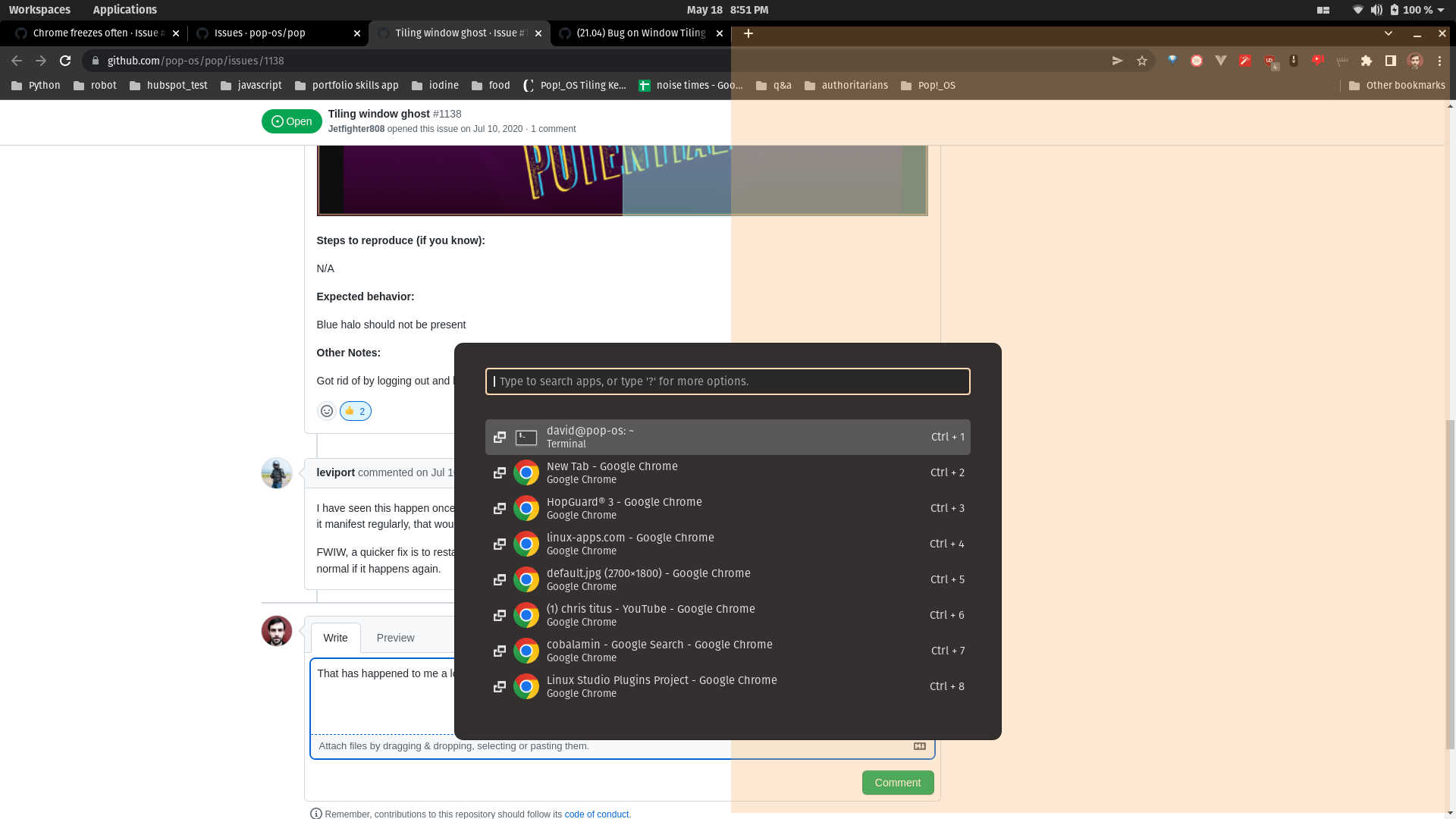Bookmark the page with the star icon
The height and width of the screenshot is (819, 1456).
pos(1142,61)
